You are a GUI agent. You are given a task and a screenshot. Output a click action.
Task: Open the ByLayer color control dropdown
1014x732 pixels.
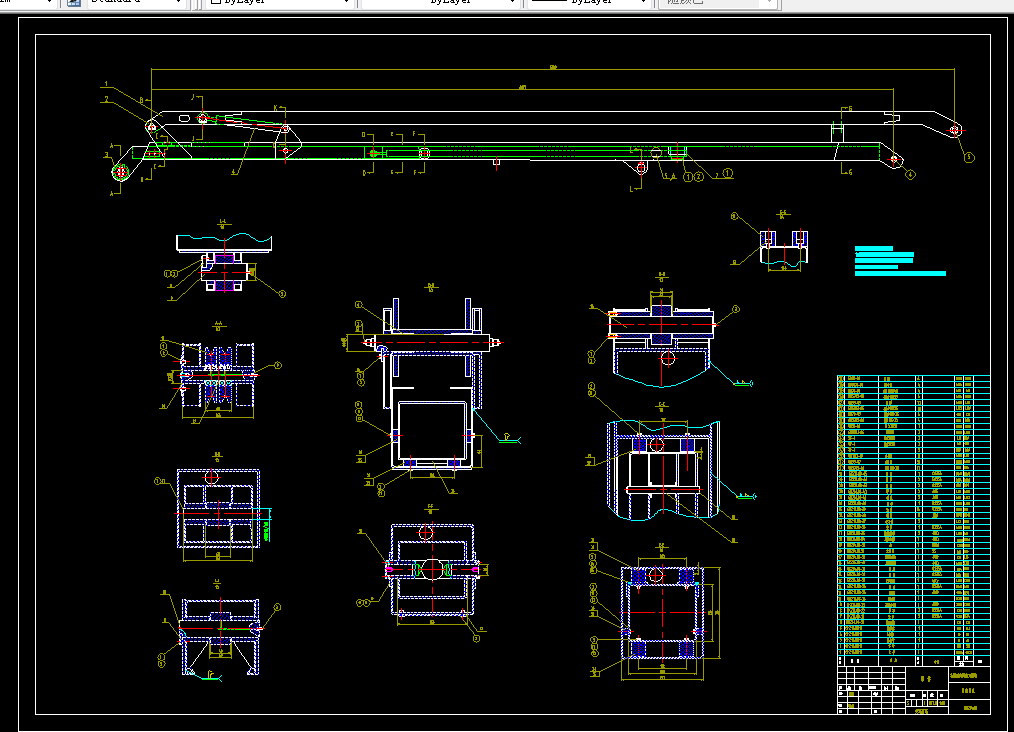(x=279, y=3)
